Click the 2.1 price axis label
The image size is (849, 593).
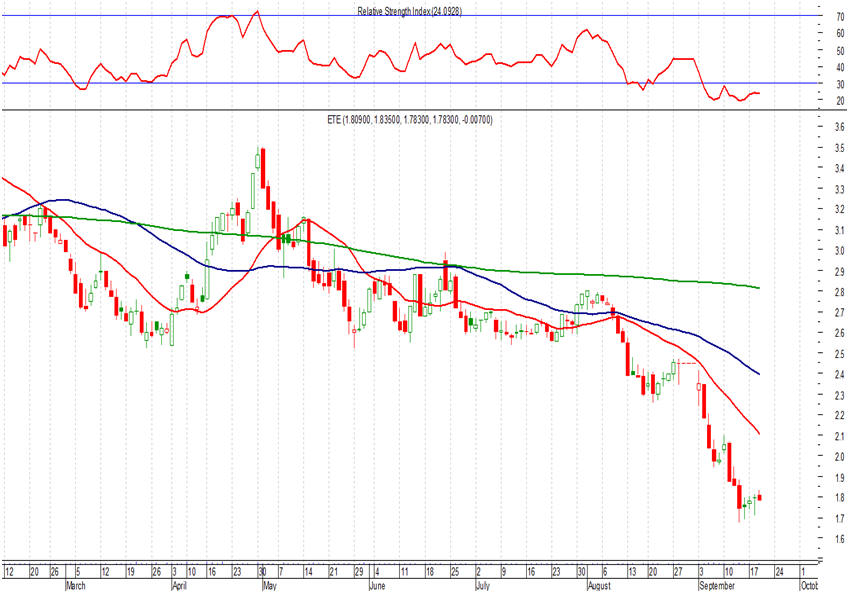[839, 436]
